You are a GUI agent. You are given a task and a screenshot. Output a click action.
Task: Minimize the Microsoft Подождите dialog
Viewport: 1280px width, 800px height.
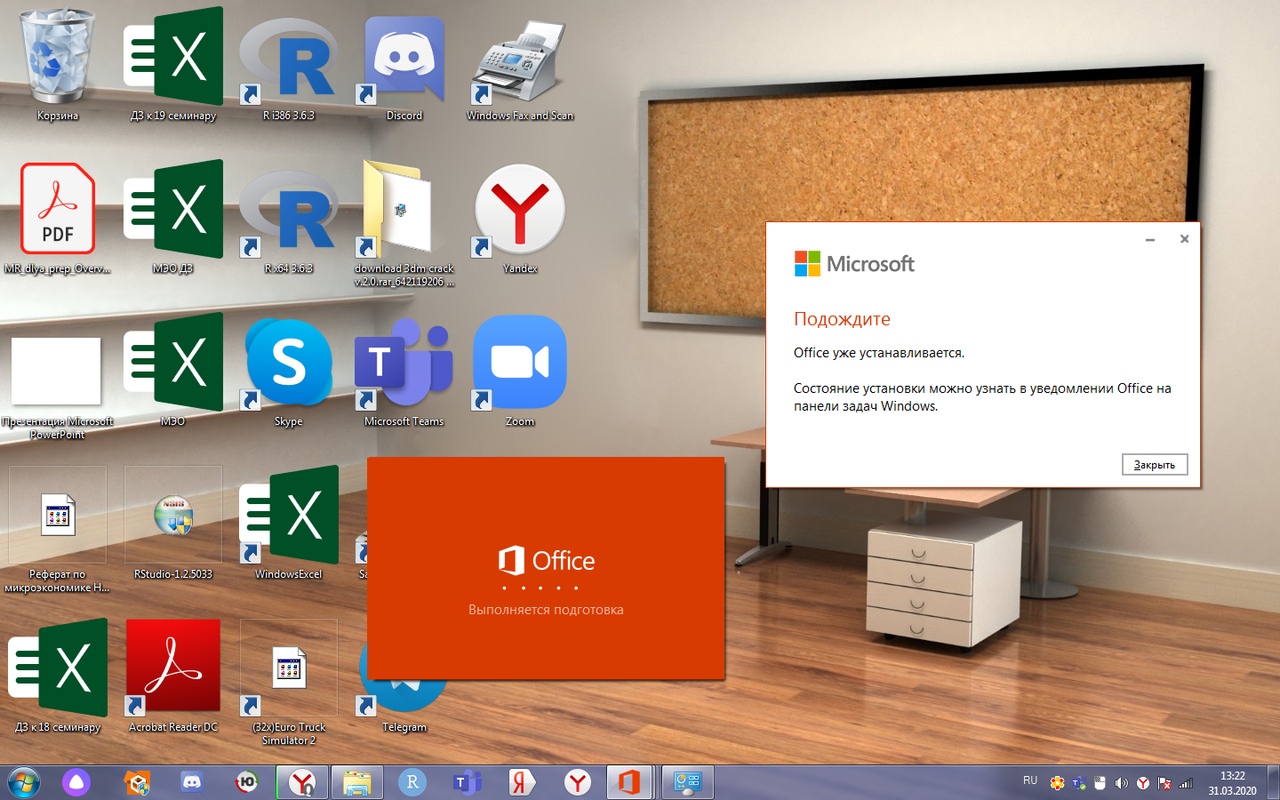pos(1151,240)
